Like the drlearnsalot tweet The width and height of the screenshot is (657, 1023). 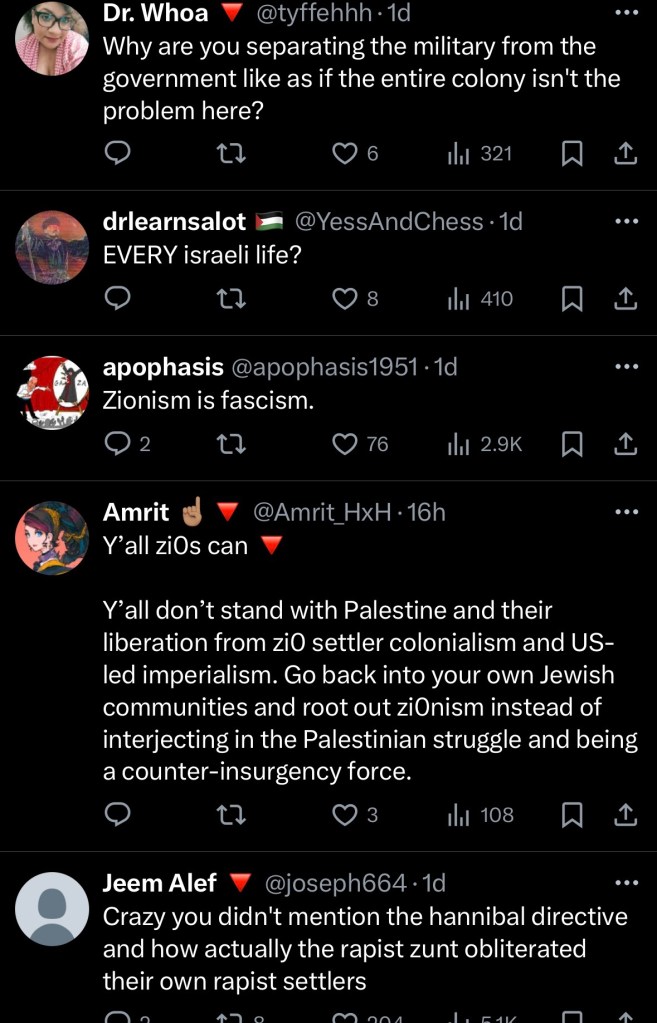(345, 298)
